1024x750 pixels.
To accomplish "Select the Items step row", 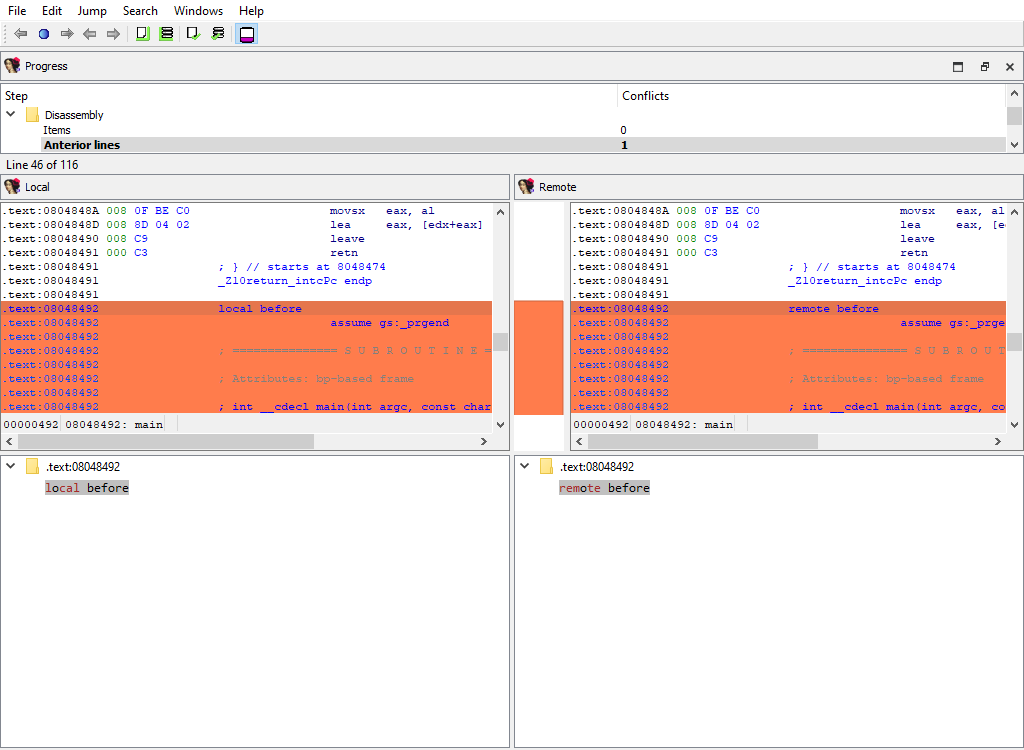I will [x=57, y=130].
